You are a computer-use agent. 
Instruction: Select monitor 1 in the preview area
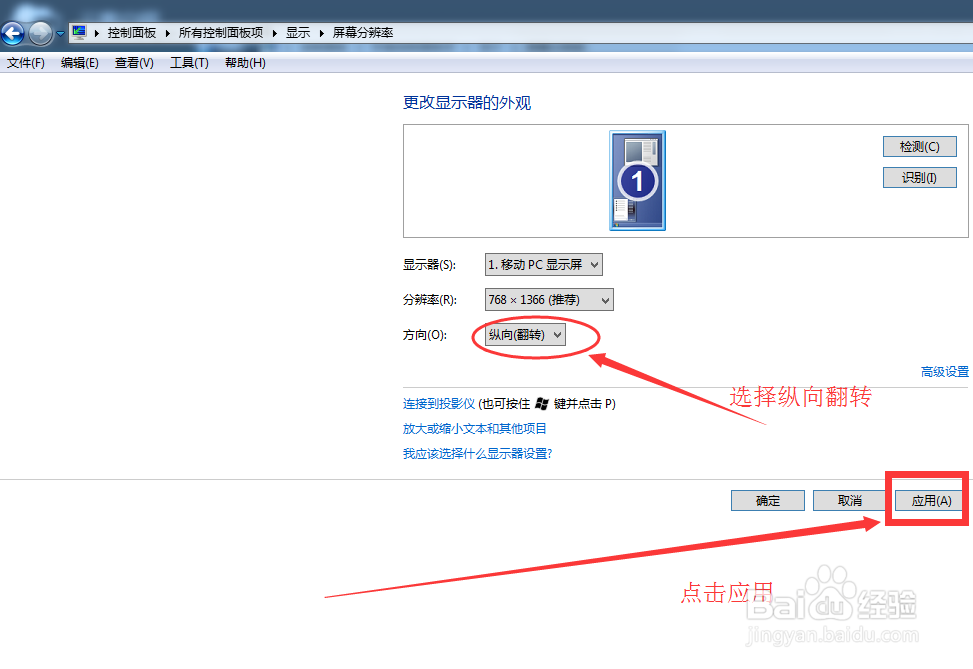(x=636, y=180)
